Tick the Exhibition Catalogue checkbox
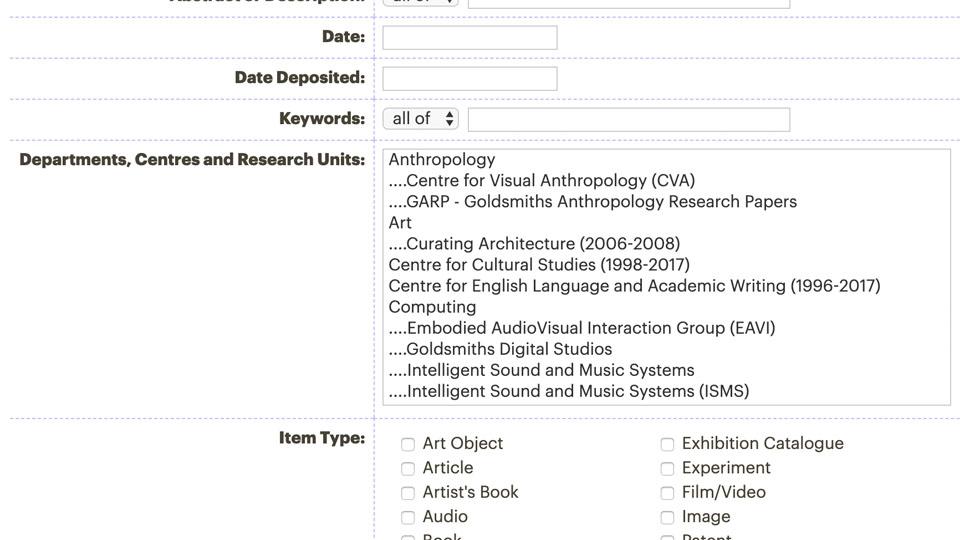Viewport: 960px width, 540px height. point(667,444)
